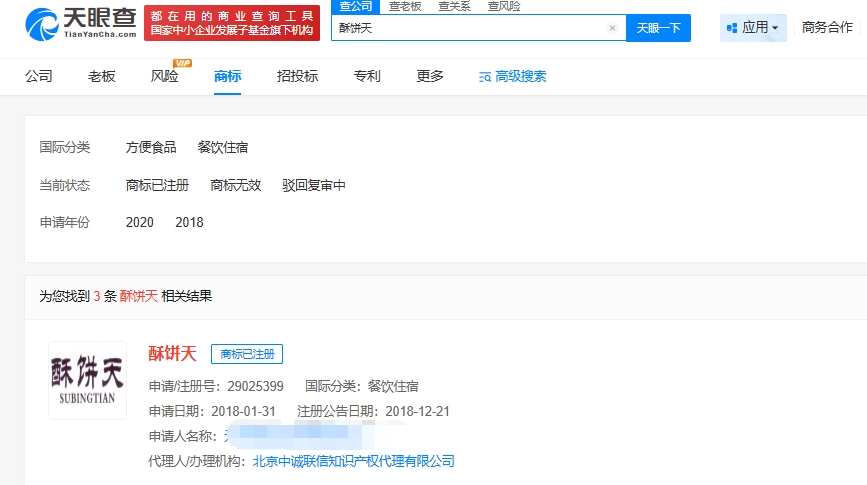The image size is (867, 485).
Task: Open the 应用 dropdown menu
Action: pos(753,28)
